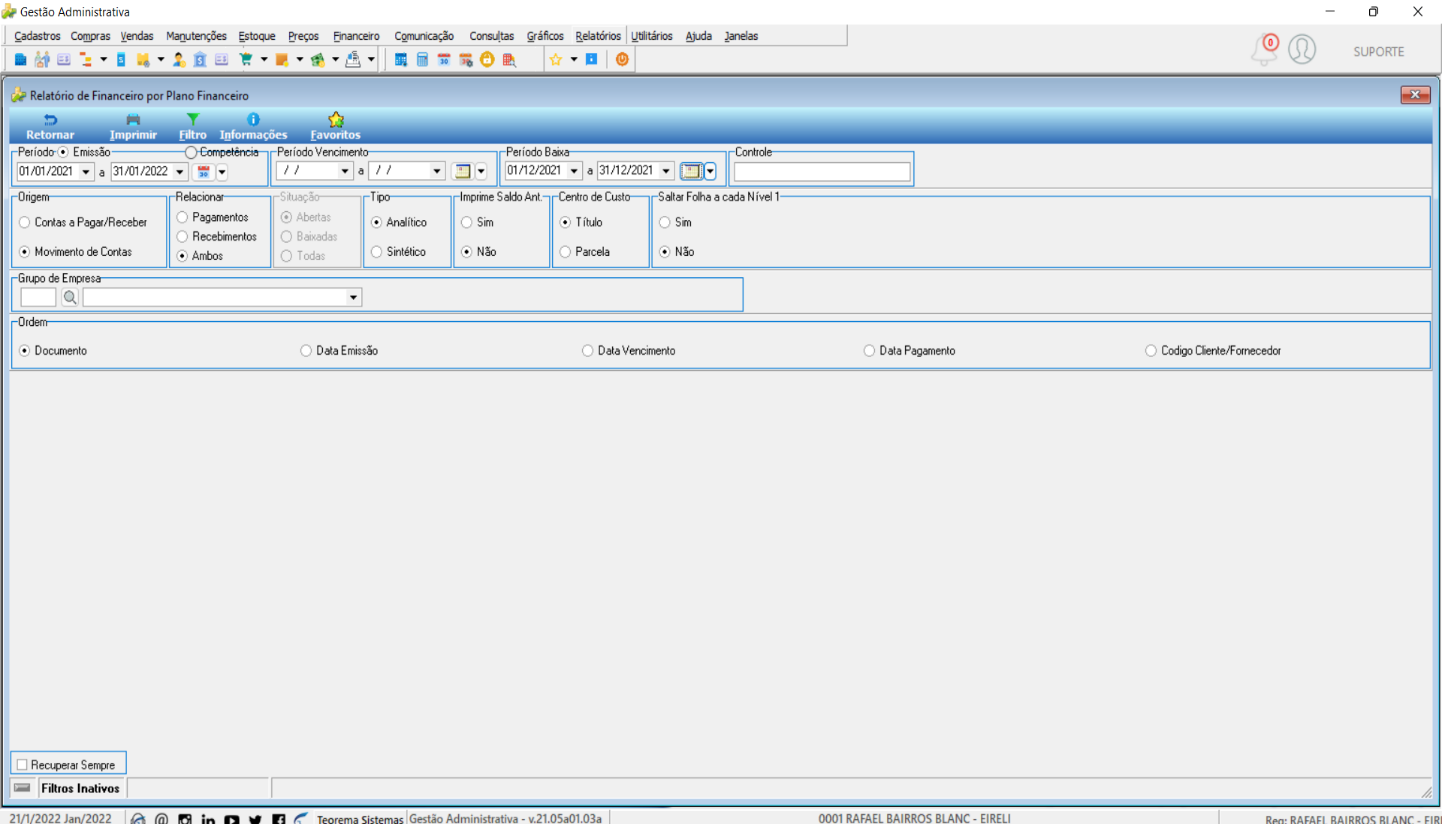1442x824 pixels.
Task: Click the orange power icon in toolbar
Action: tap(622, 60)
